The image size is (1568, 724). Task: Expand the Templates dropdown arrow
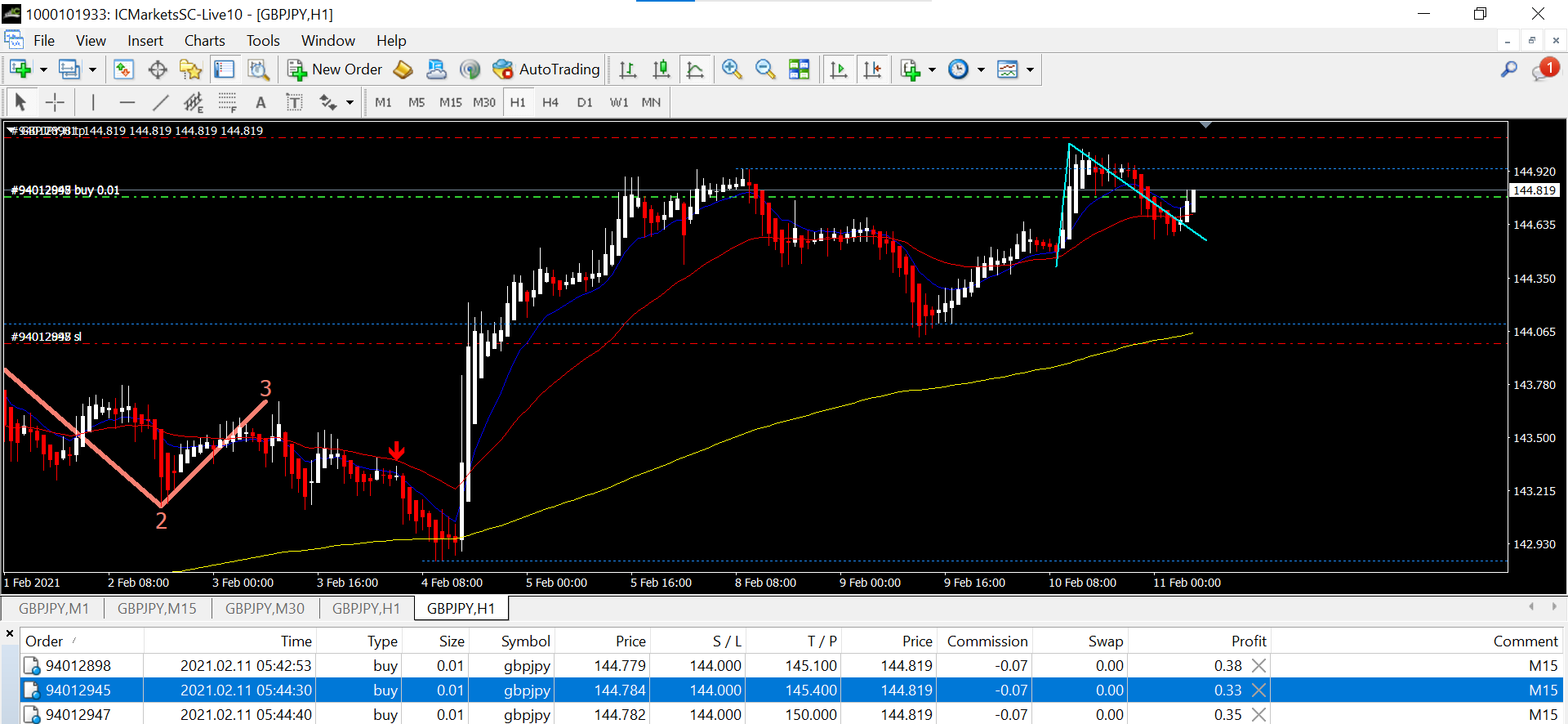tap(1030, 69)
